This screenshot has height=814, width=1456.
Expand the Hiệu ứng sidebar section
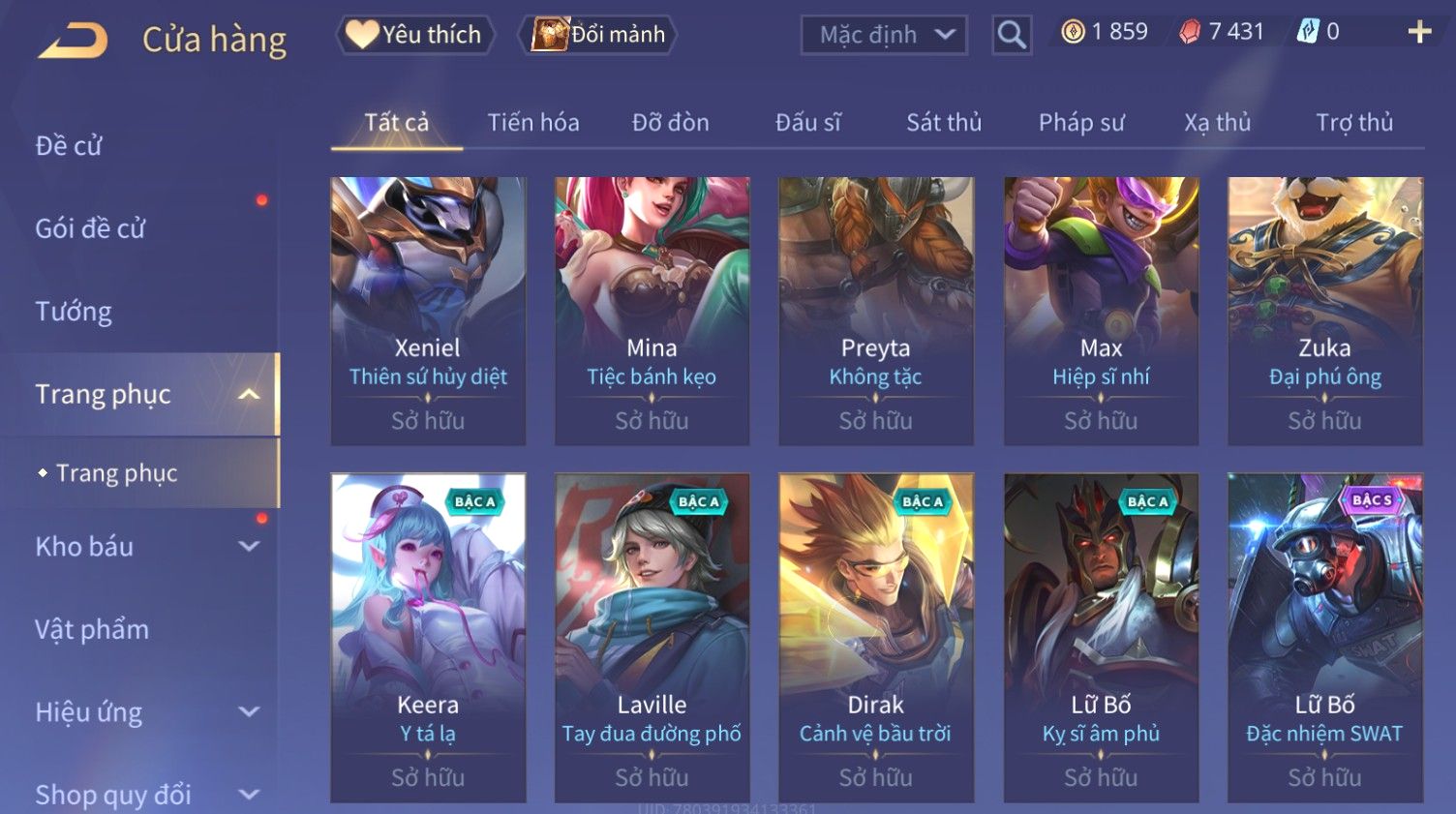tap(249, 711)
